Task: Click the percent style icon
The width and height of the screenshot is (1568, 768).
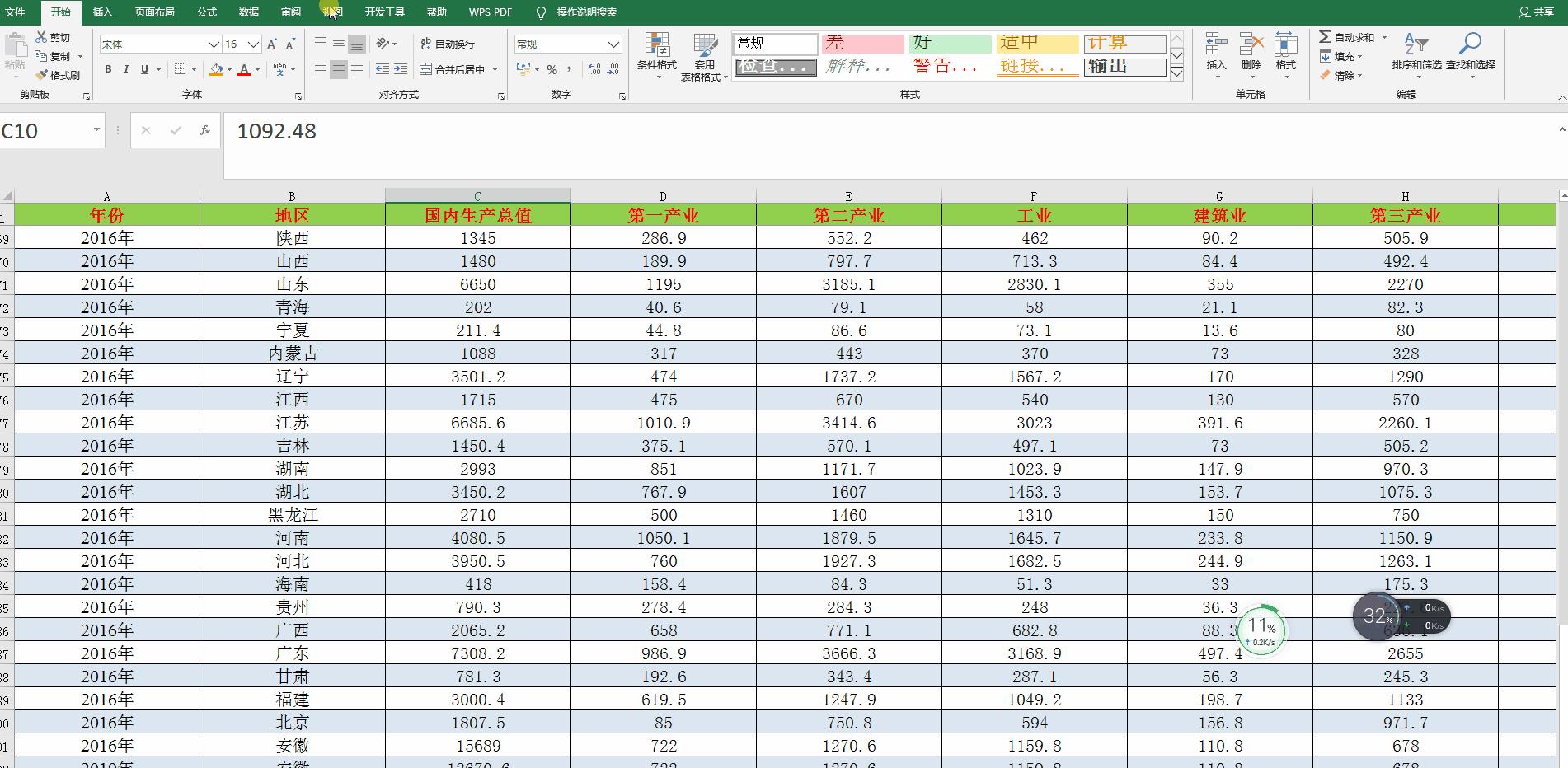Action: click(x=552, y=70)
